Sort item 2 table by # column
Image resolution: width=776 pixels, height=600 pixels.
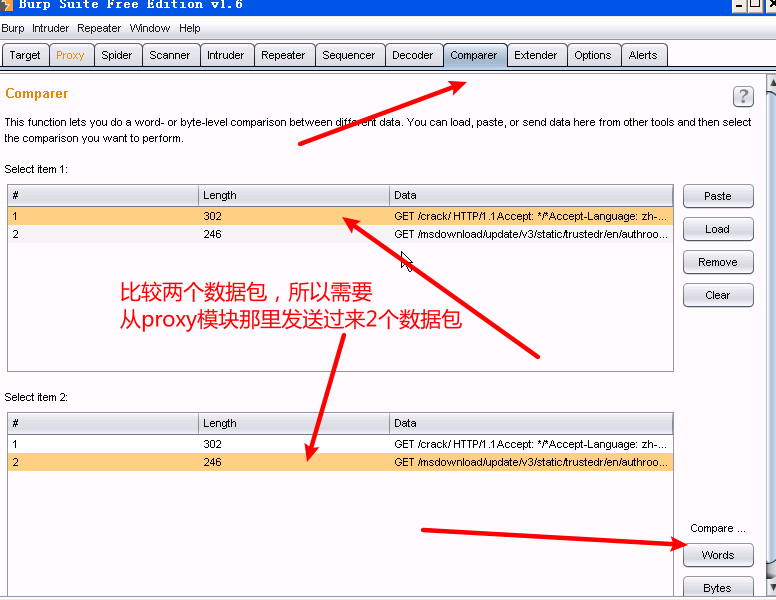103,423
